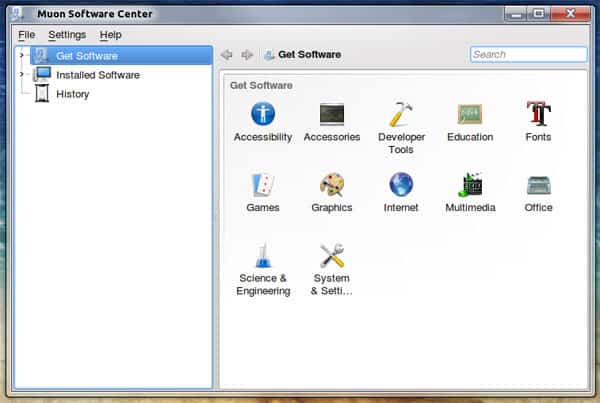Click the forward arrow navigation button
The height and width of the screenshot is (403, 600).
click(247, 55)
